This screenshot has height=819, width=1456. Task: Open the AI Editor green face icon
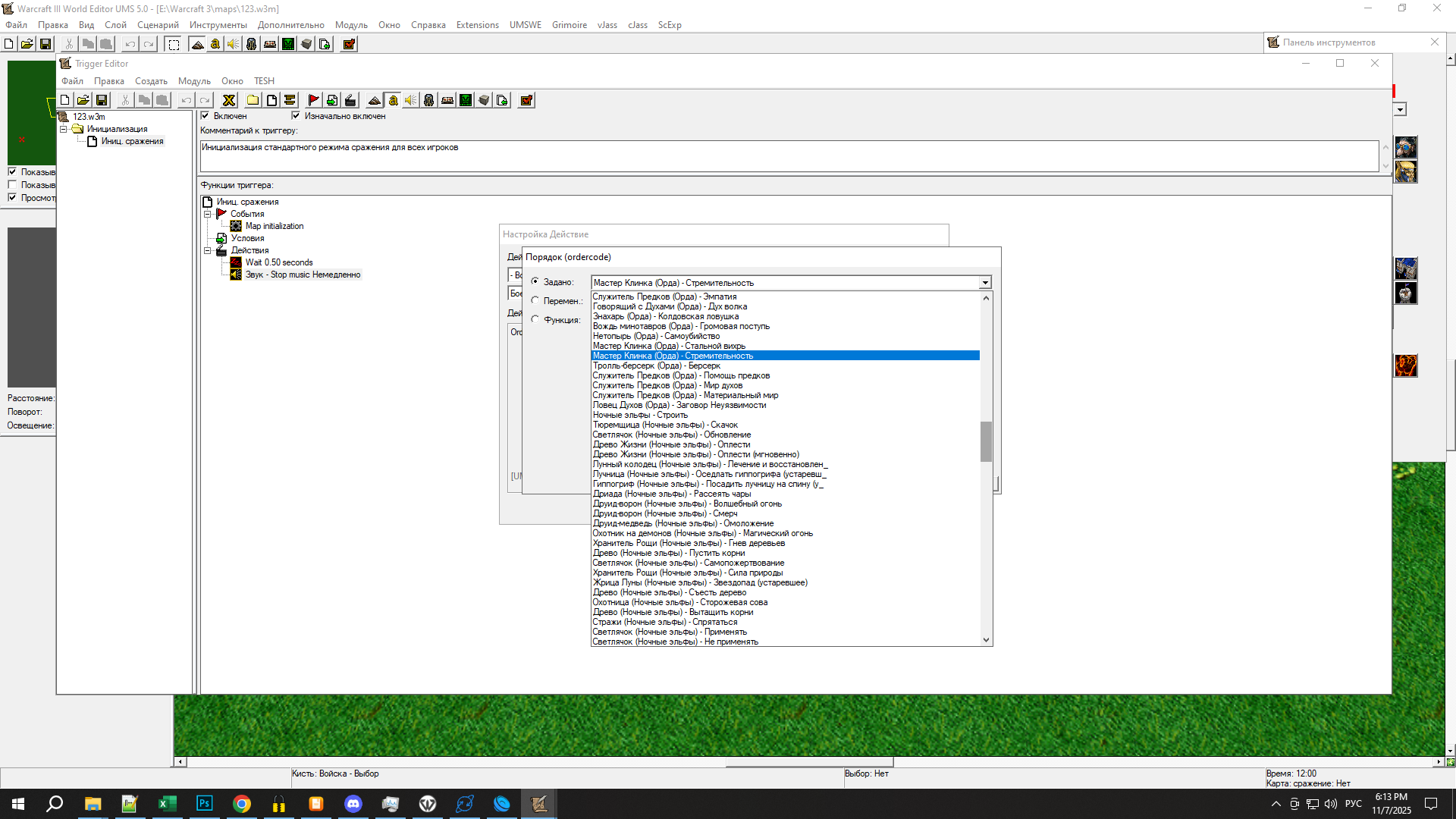[x=466, y=100]
